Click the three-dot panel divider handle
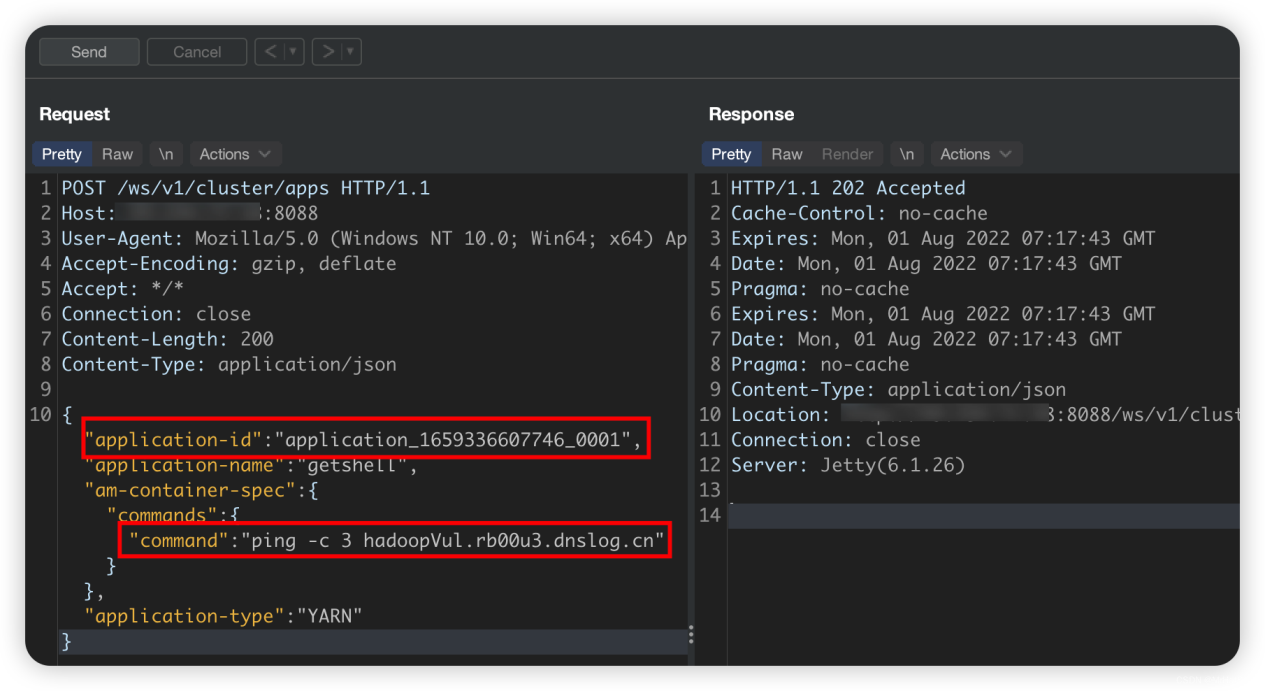The height and width of the screenshot is (691, 1265). coord(691,635)
